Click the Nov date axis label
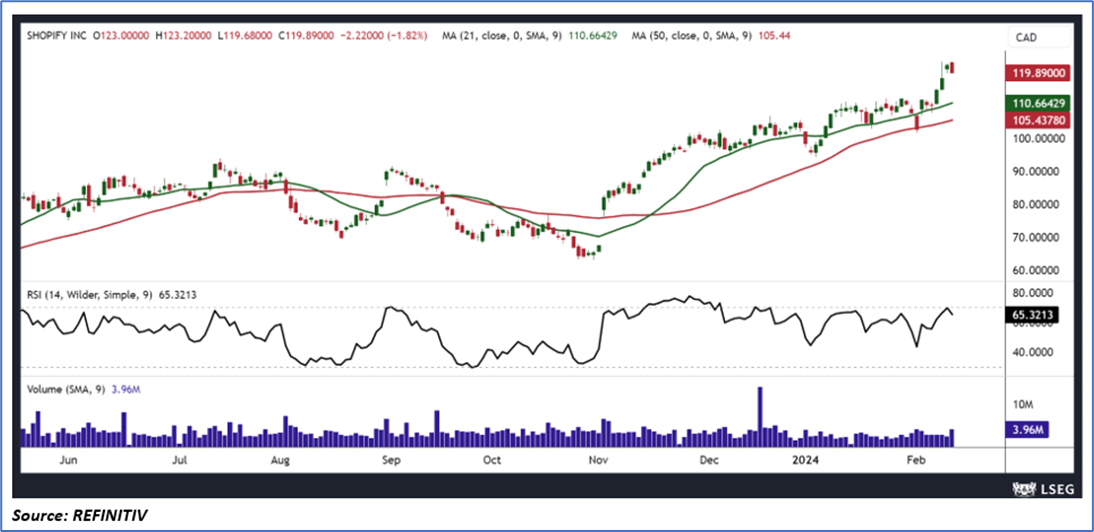The image size is (1094, 532). [597, 460]
